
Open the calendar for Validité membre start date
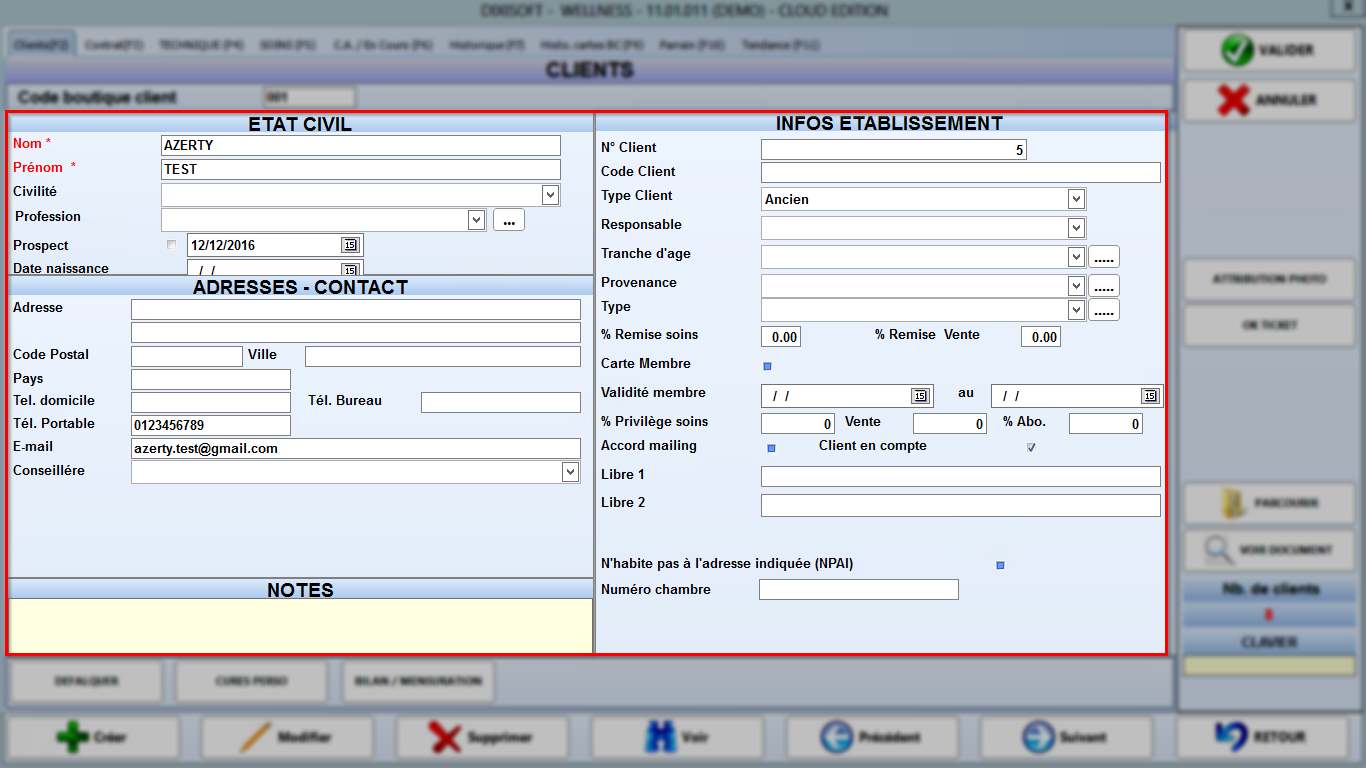tap(921, 395)
